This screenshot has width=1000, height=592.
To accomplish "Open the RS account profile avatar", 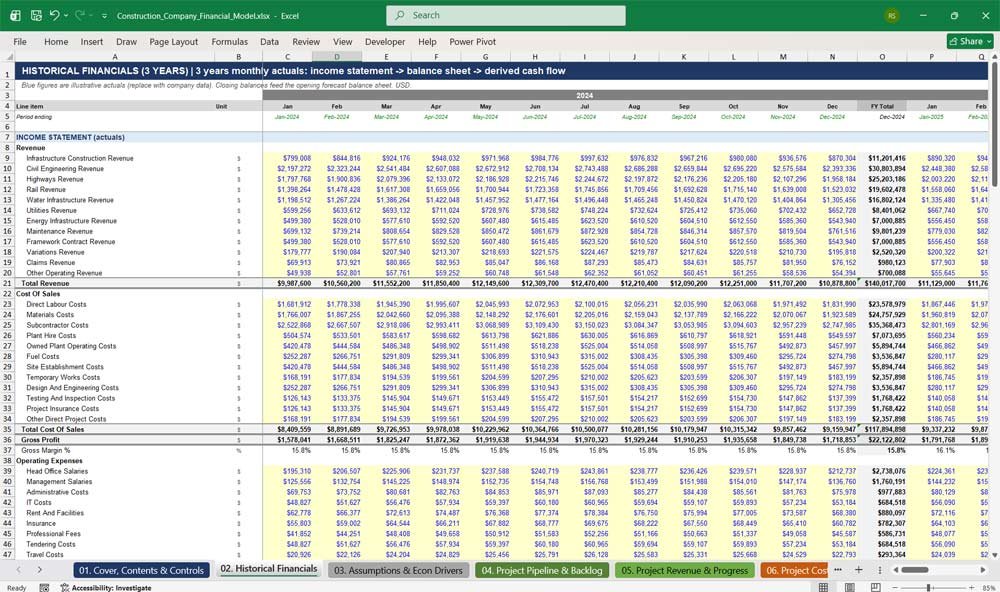I will pyautogui.click(x=892, y=15).
